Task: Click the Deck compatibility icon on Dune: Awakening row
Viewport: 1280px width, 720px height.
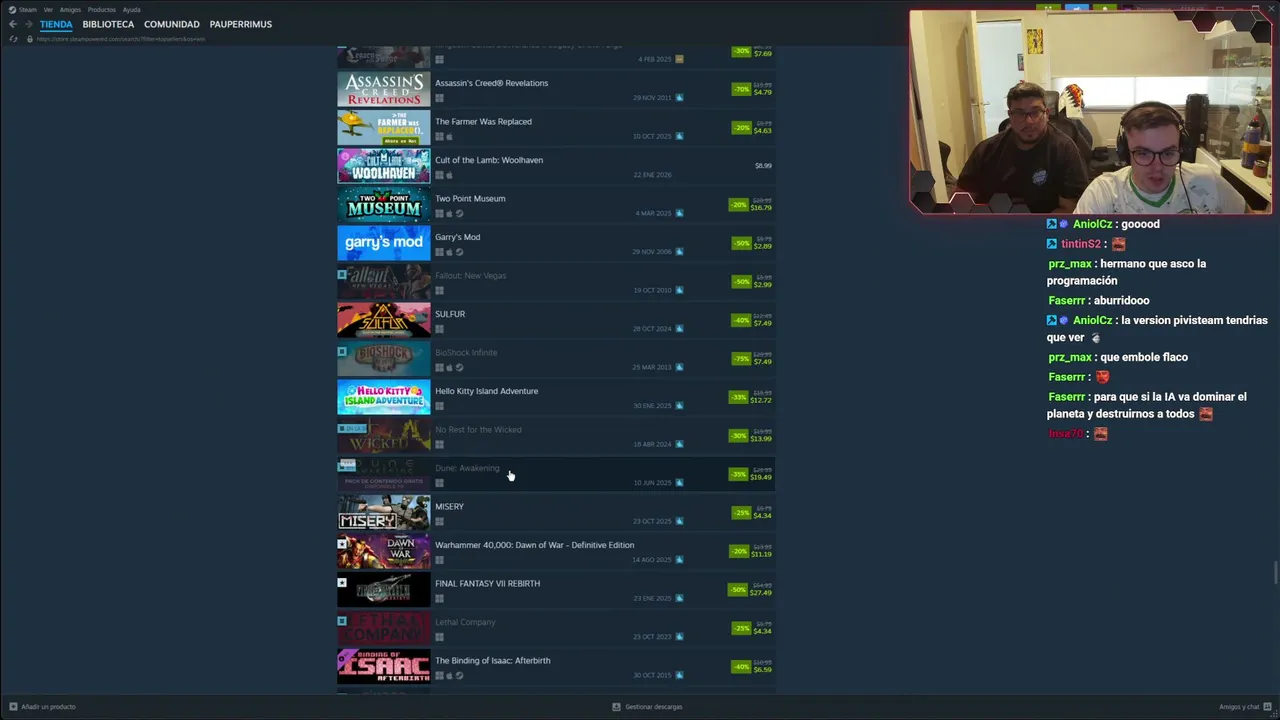Action: 679,483
